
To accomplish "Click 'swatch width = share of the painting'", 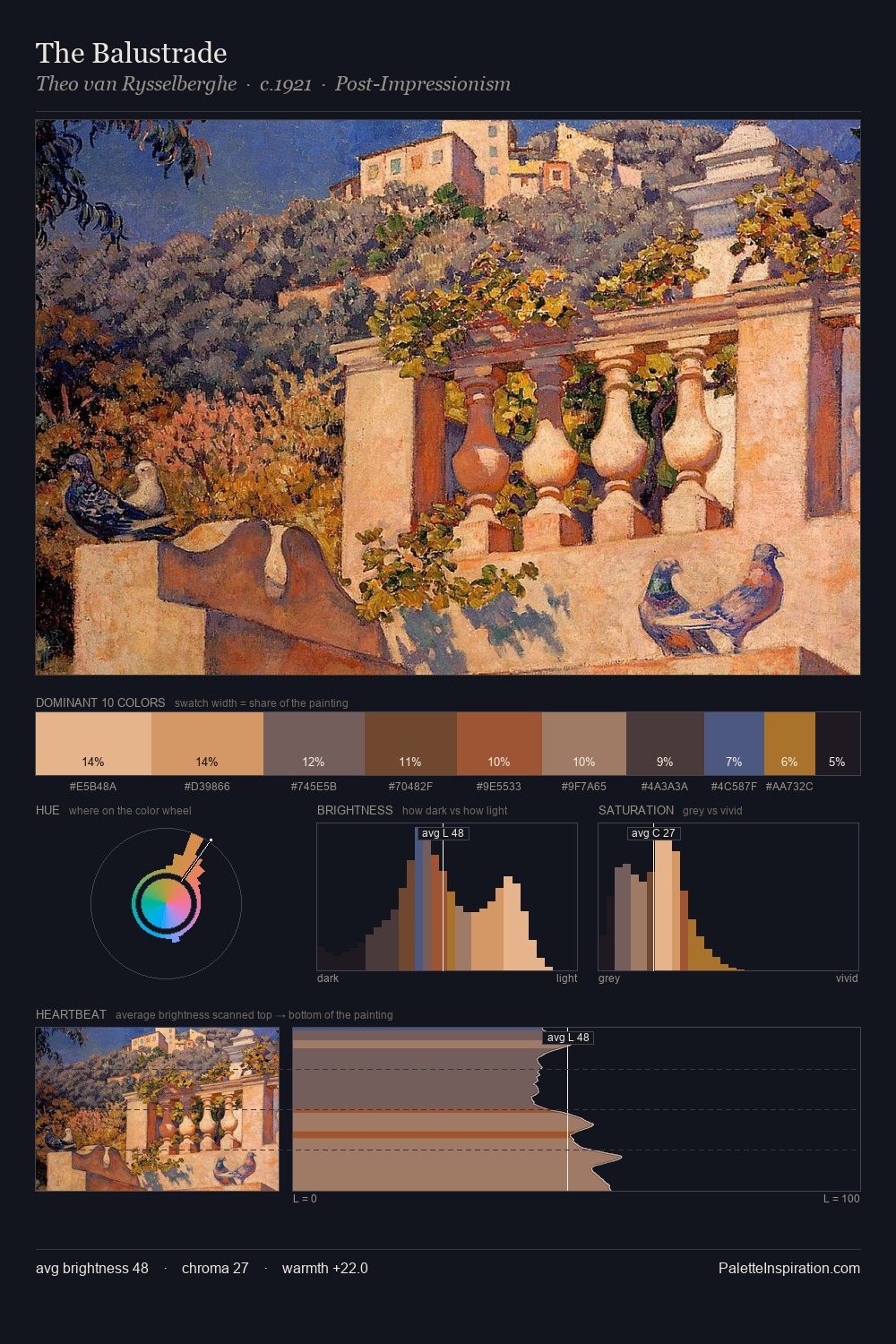I will 262,703.
